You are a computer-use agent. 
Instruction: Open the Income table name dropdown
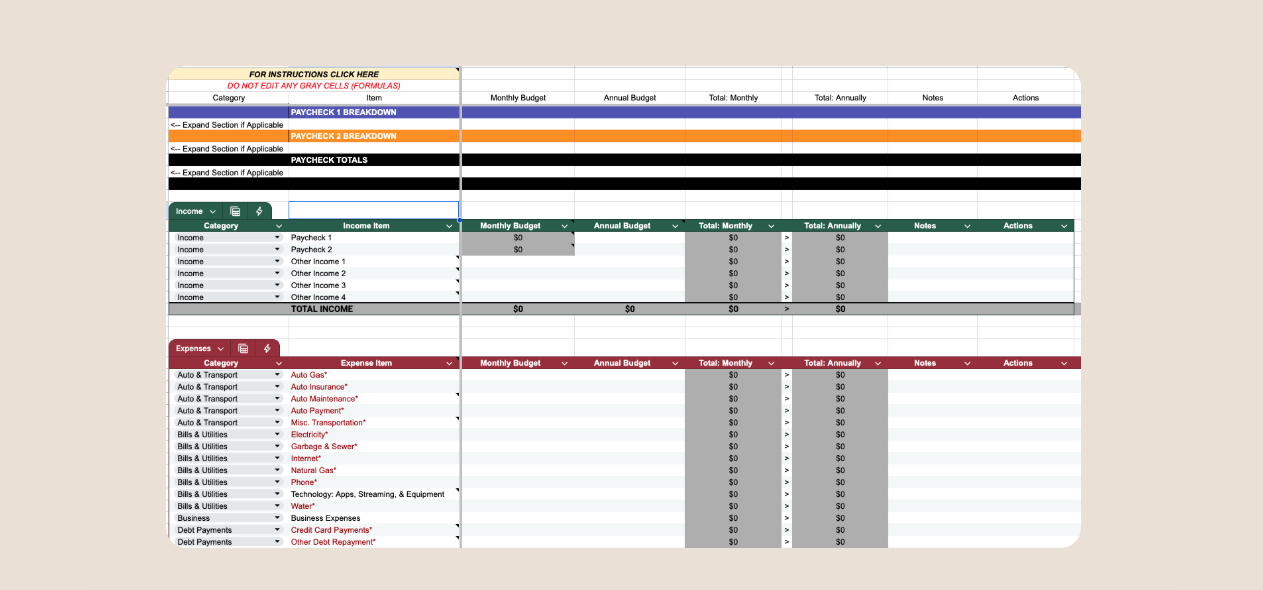[213, 211]
